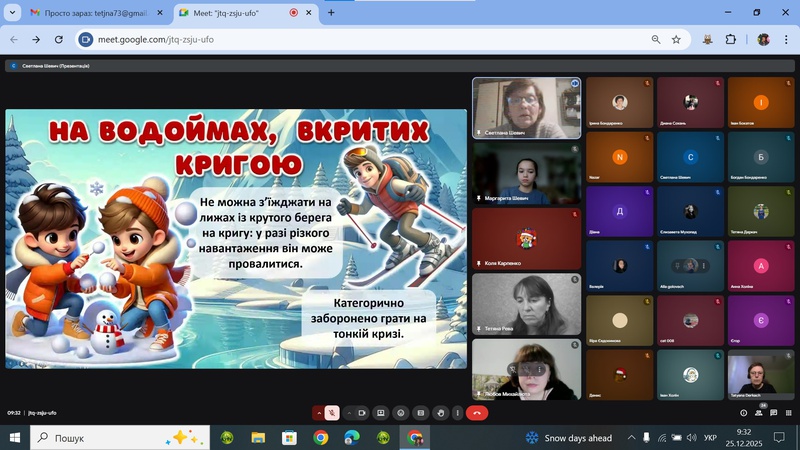Image resolution: width=800 pixels, height=450 pixels.
Task: Toggle the camera on or off
Action: coord(360,412)
